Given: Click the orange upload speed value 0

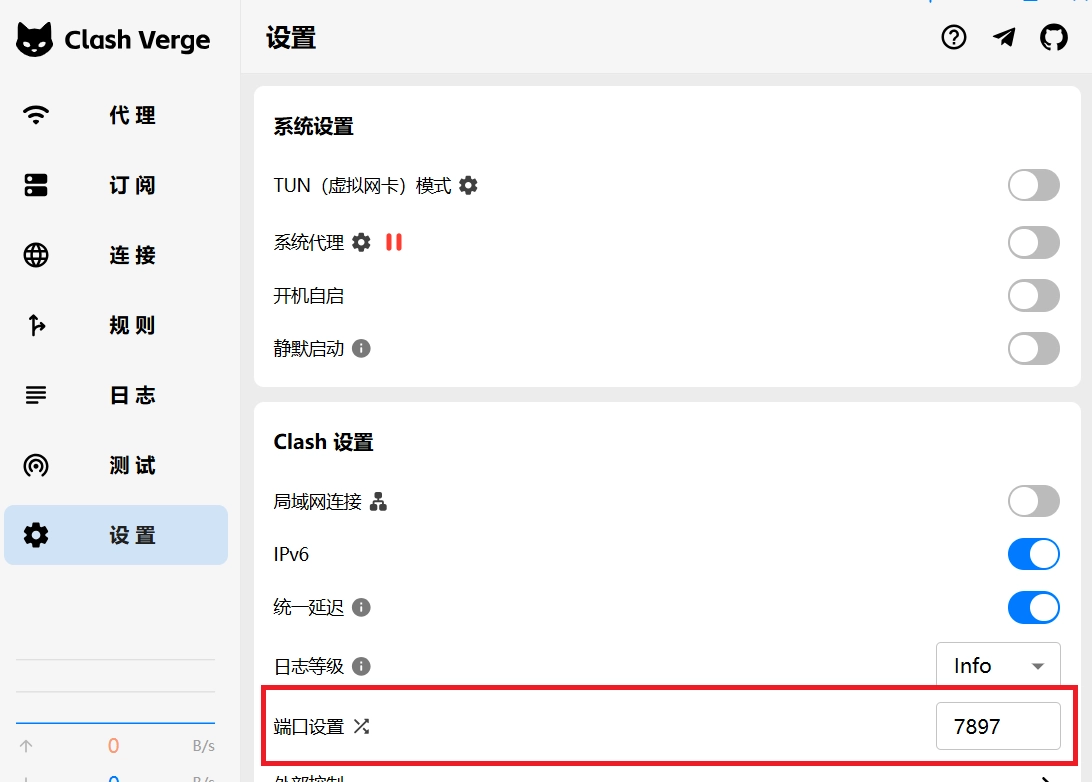Looking at the screenshot, I should (114, 746).
